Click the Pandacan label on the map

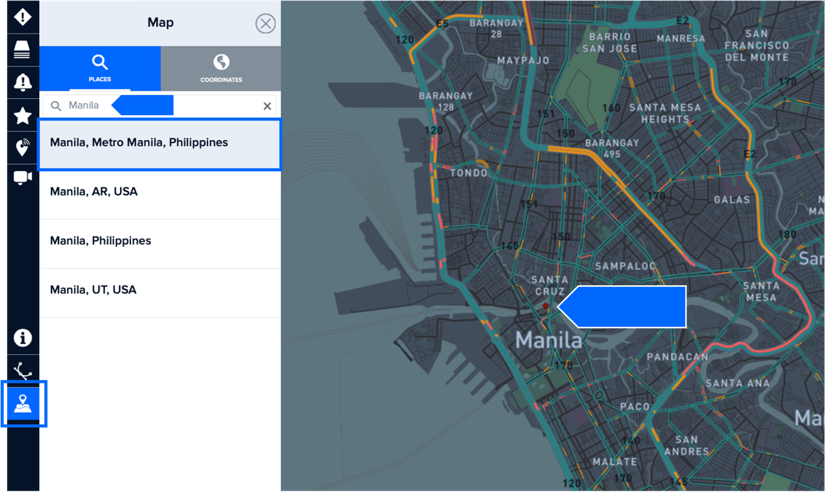[x=677, y=356]
